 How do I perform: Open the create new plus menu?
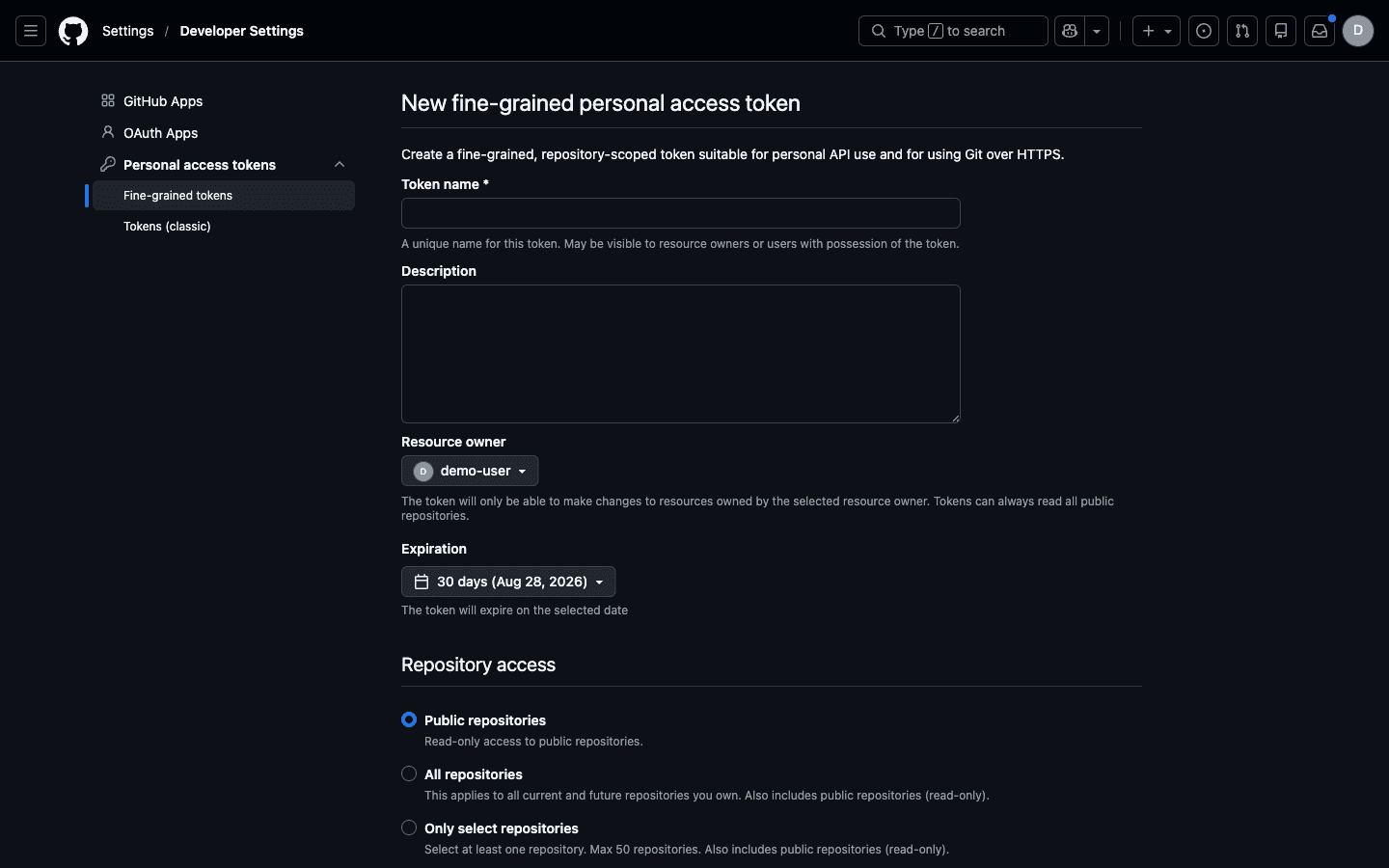1156,31
